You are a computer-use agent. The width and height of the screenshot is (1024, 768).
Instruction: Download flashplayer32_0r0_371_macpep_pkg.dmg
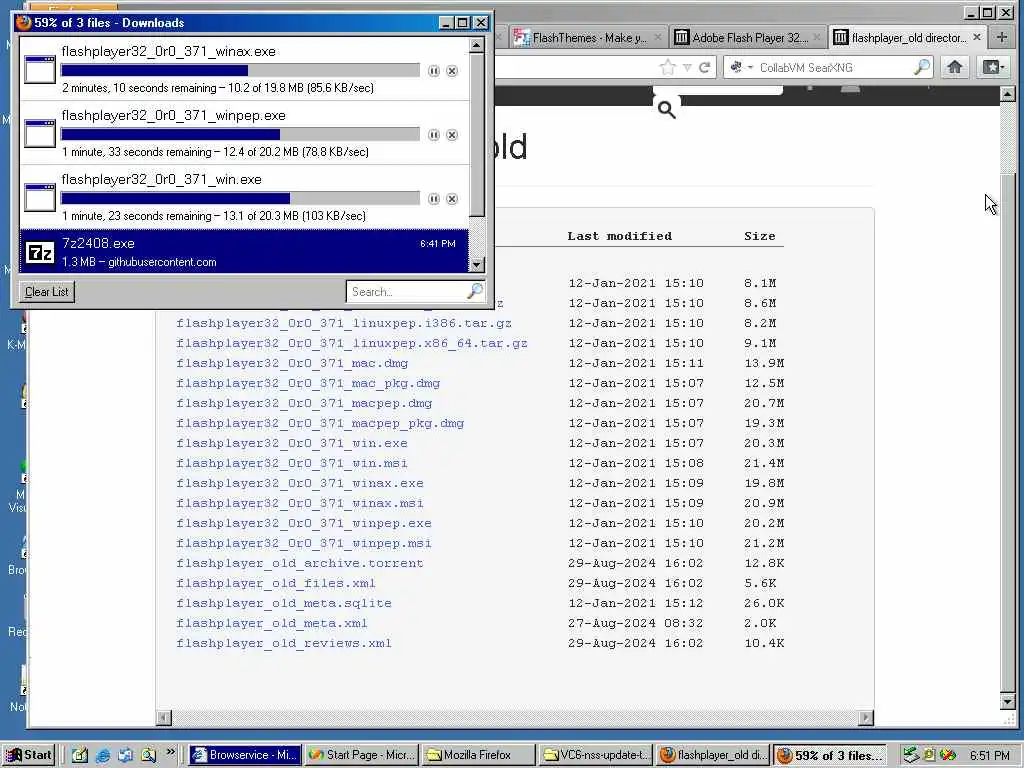pos(320,423)
